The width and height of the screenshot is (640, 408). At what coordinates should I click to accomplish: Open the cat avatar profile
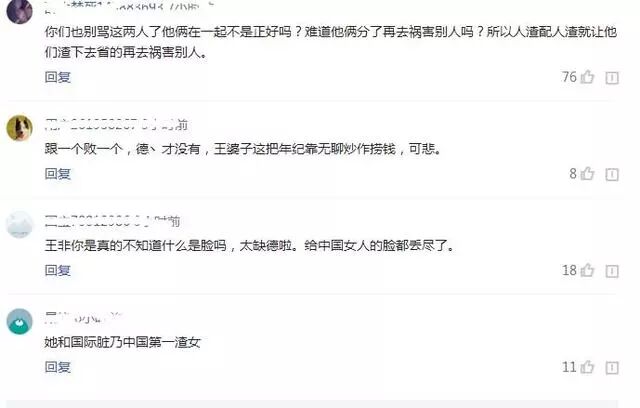tap(20, 128)
